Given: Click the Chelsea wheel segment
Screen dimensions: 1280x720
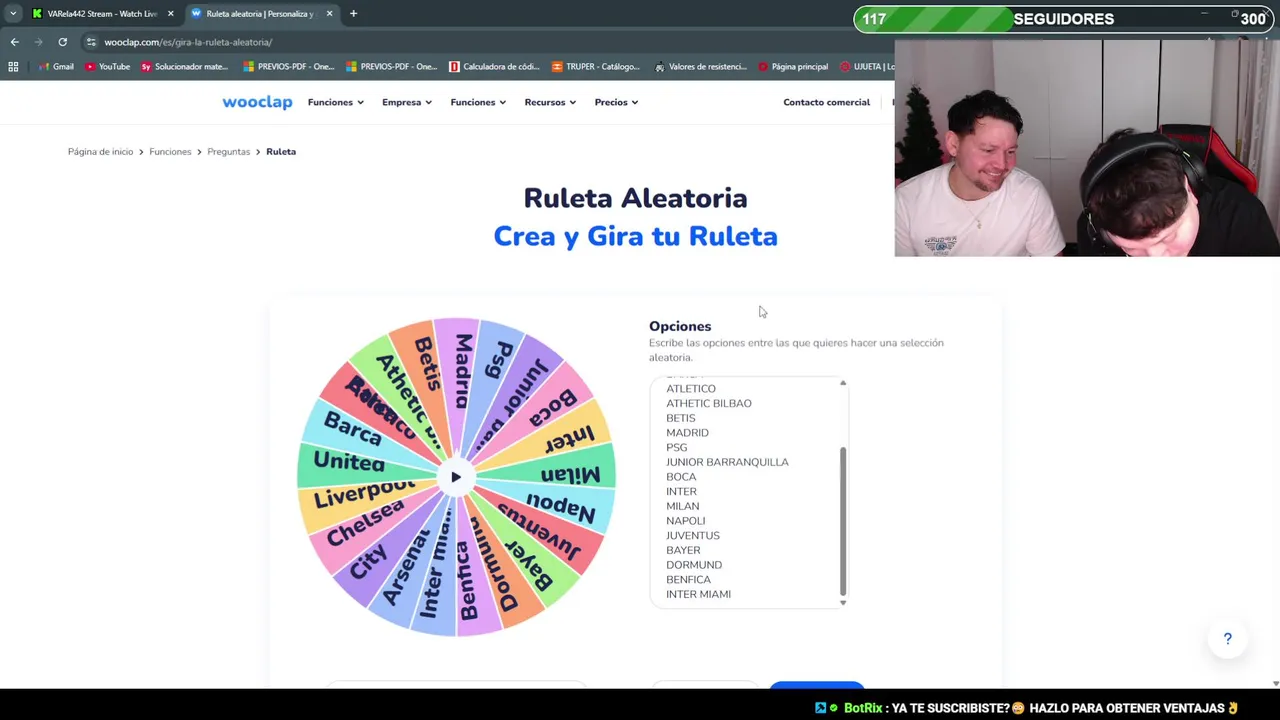Looking at the screenshot, I should [365, 523].
